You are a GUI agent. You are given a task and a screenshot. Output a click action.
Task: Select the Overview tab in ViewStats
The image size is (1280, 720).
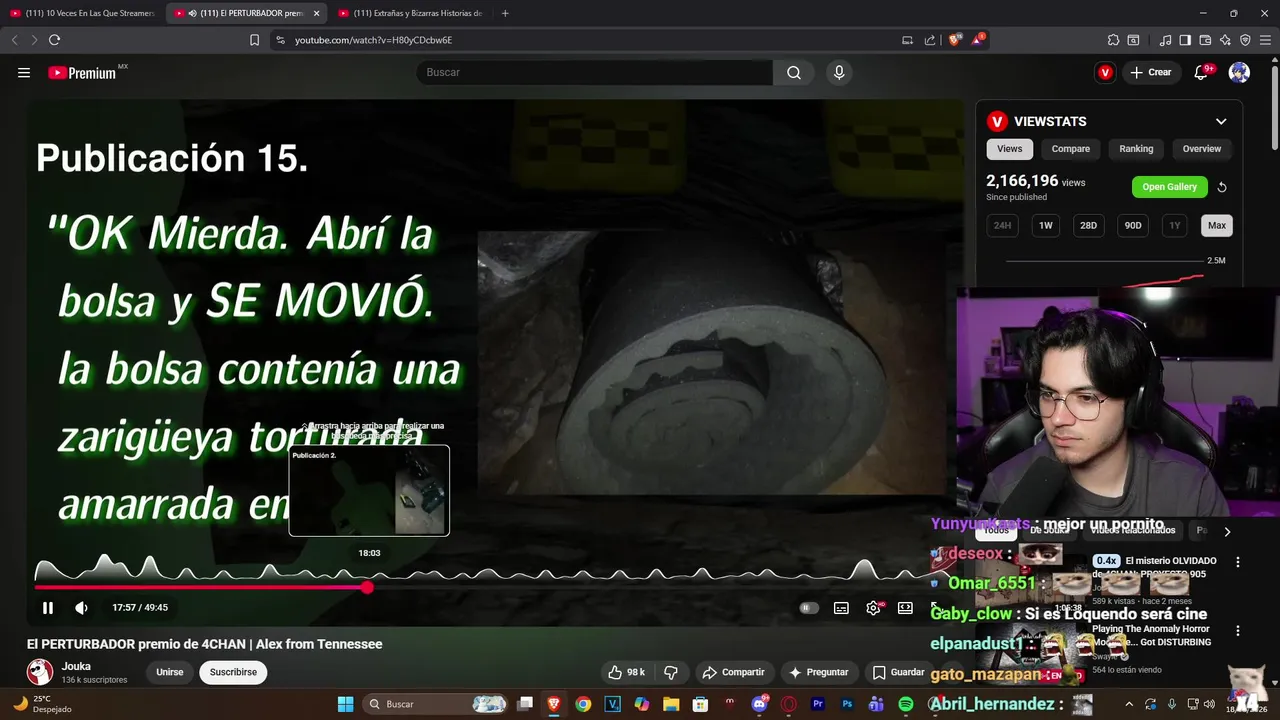pos(1202,149)
